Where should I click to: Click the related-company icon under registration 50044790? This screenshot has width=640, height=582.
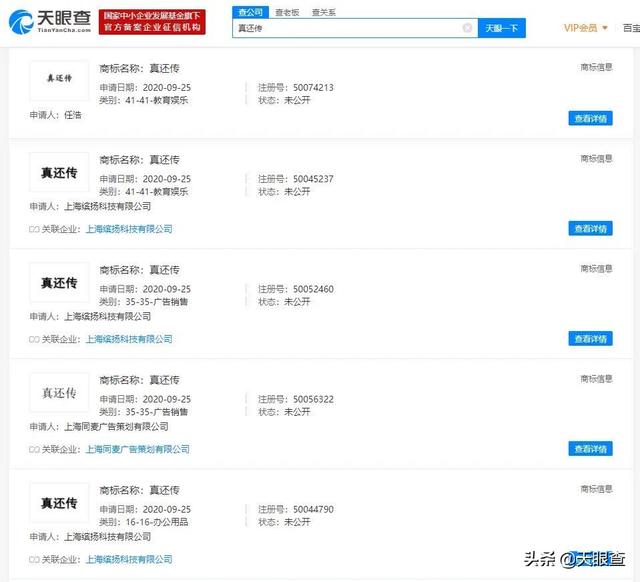(x=34, y=560)
